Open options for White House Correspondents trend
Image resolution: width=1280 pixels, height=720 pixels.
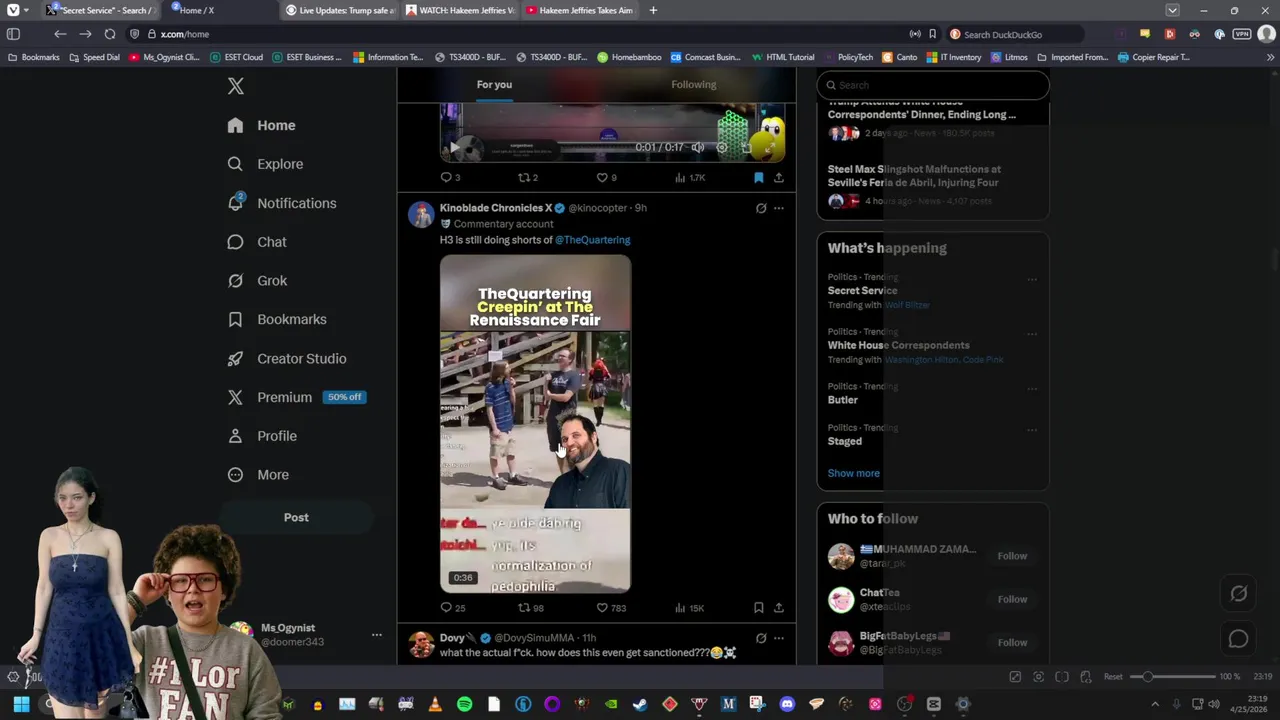(x=1032, y=334)
